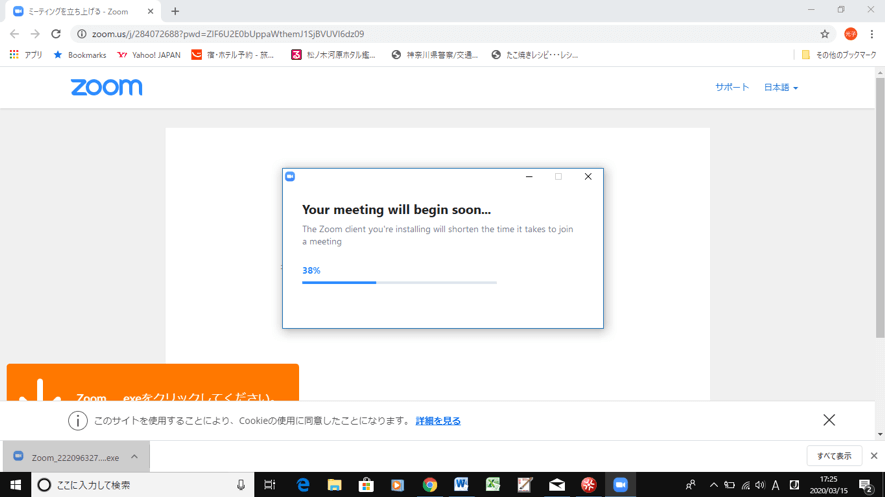This screenshot has width=885, height=497.
Task: Open the 松ノ木河原ホタル bookmark
Action: click(333, 55)
